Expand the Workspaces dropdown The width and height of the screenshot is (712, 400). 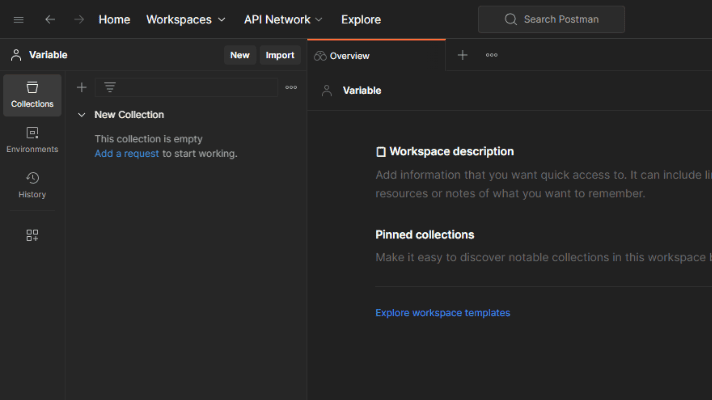186,20
